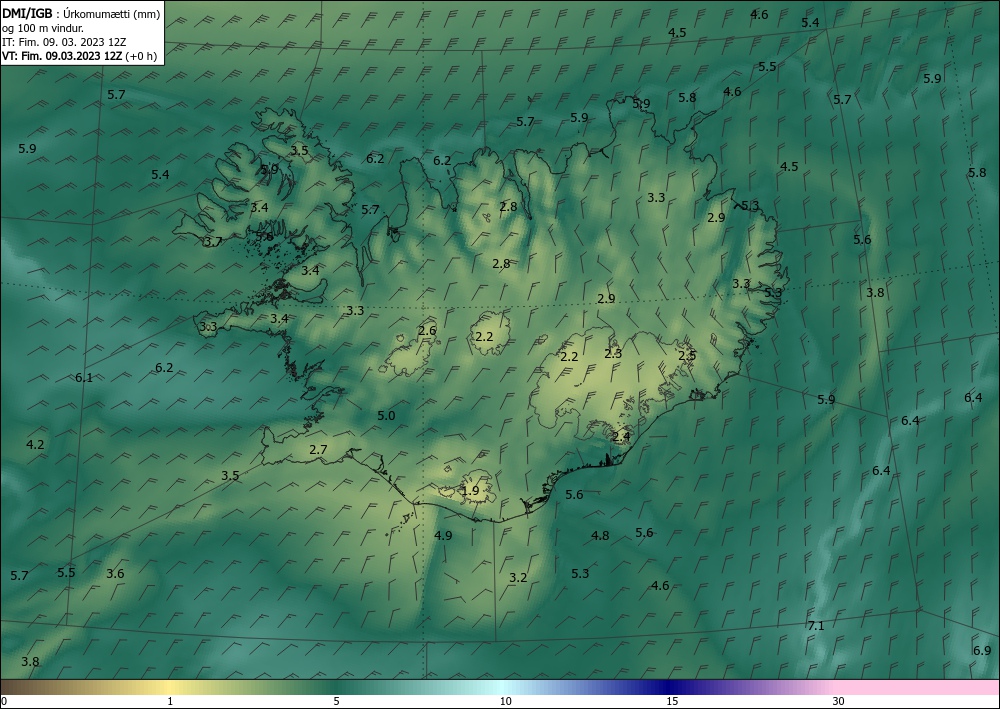Click the title text 'DMI/IGB : Úrkomumætti (mm)'
This screenshot has width=1000, height=709.
tap(81, 14)
